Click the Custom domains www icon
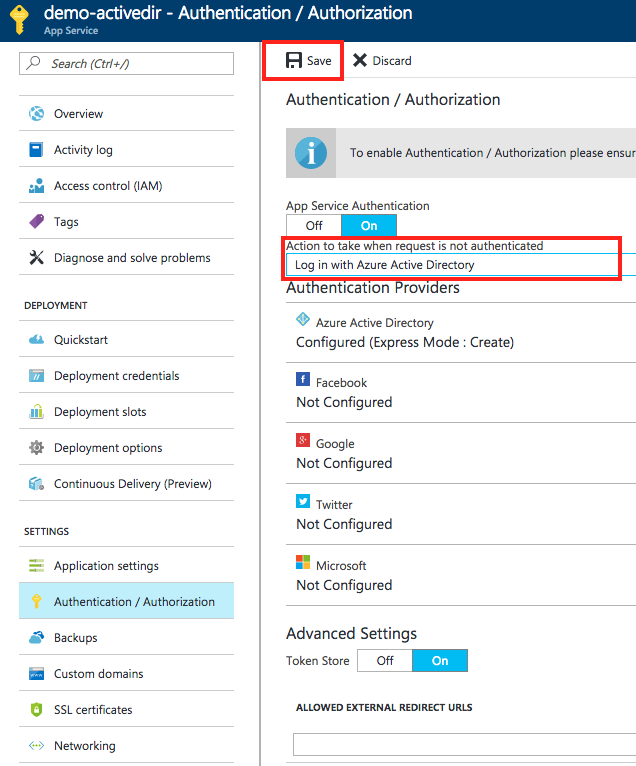Screen dimensions: 636x766 pos(37,674)
